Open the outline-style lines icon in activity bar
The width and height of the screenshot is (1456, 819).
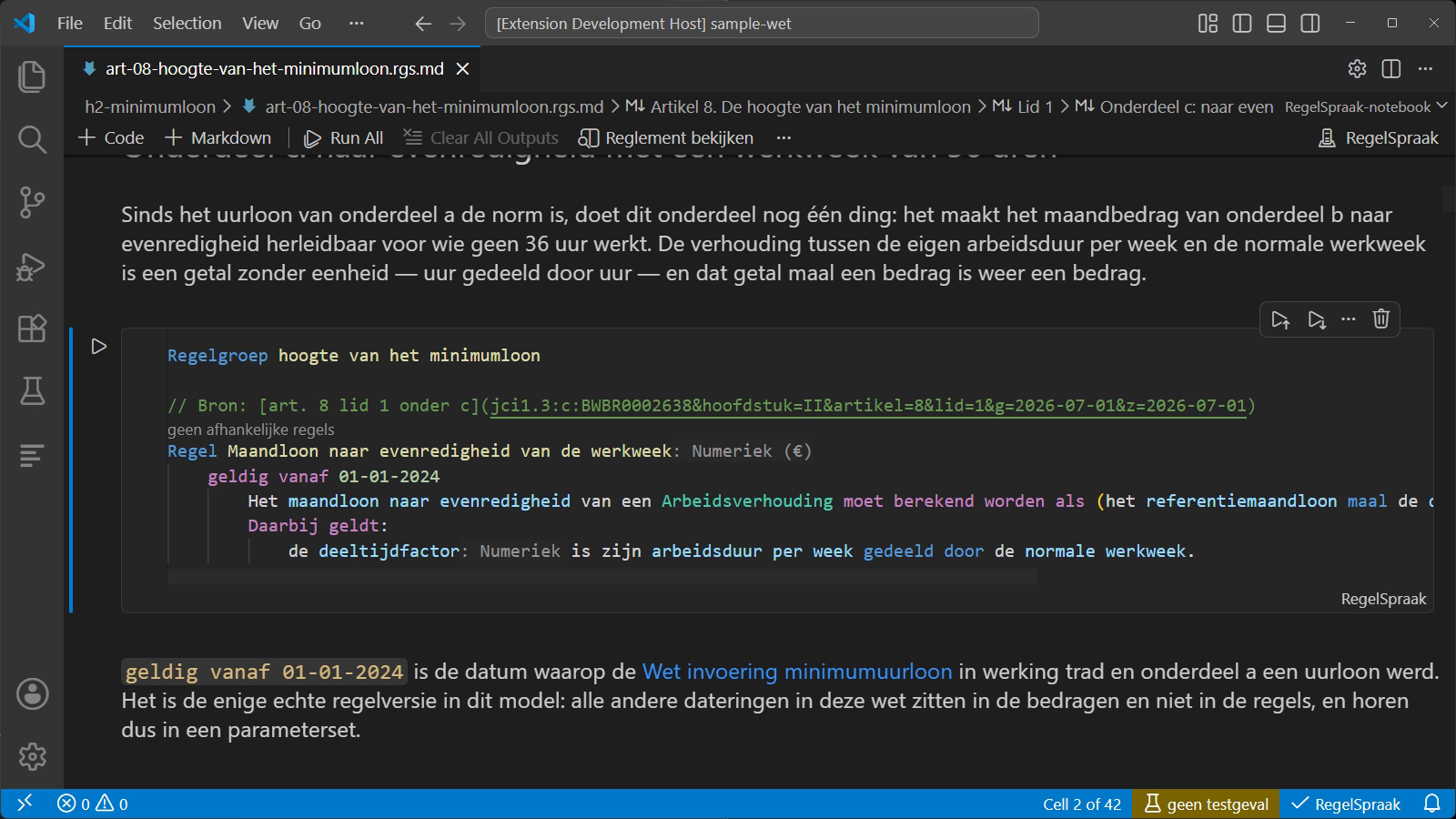(32, 455)
